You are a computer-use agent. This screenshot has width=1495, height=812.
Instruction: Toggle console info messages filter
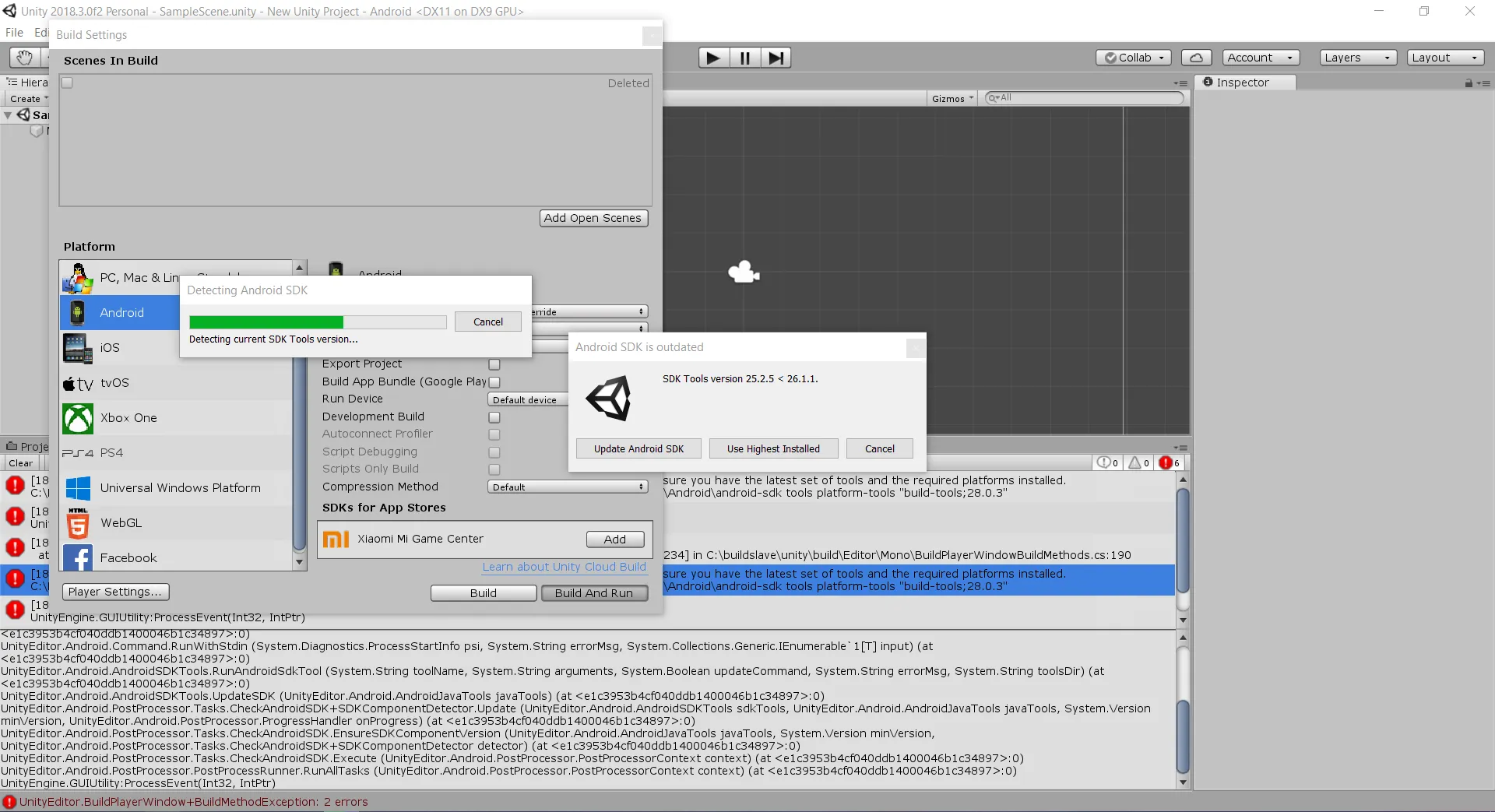coord(1107,462)
